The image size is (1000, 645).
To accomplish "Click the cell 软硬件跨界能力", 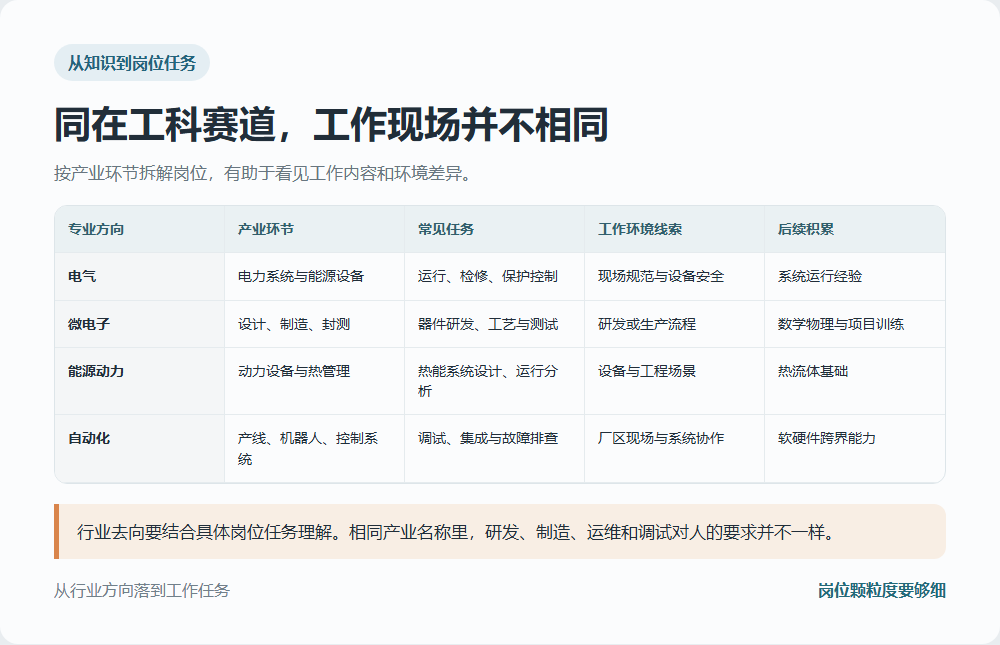I will (855, 449).
